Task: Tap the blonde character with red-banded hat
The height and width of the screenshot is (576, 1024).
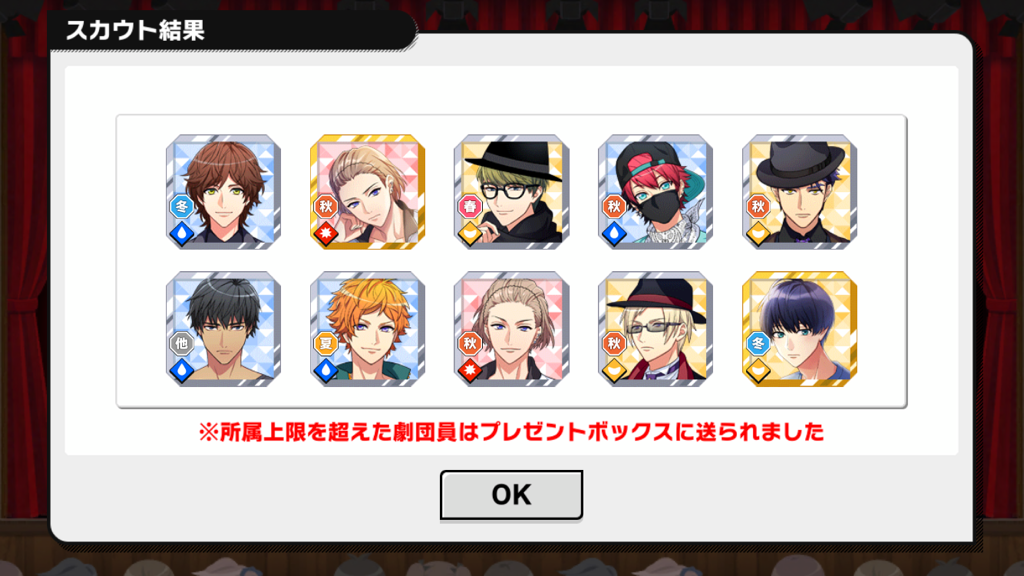Action: [x=656, y=329]
